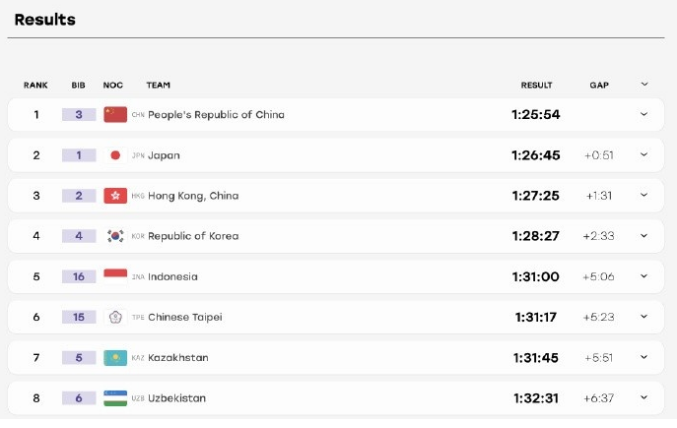Click the RESULT column header
Viewport: 677px width, 428px height.
(536, 85)
